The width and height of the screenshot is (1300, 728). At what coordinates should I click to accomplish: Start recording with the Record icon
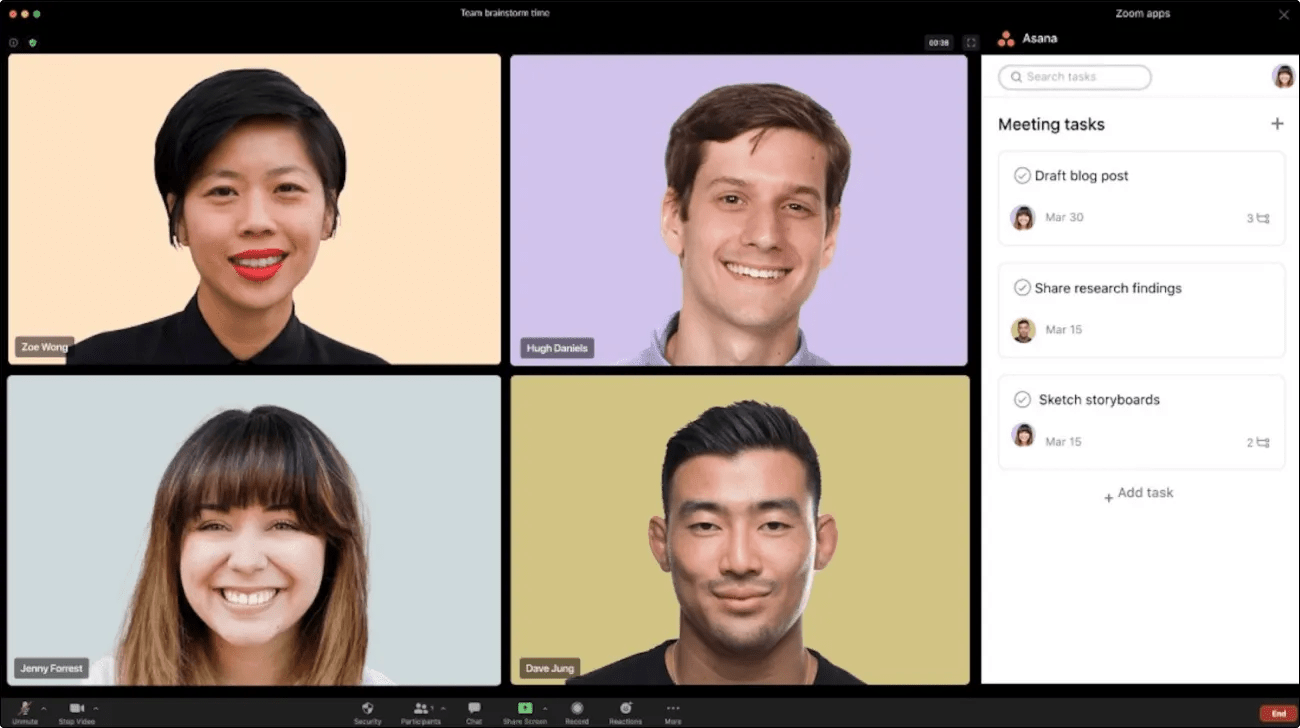pyautogui.click(x=577, y=708)
